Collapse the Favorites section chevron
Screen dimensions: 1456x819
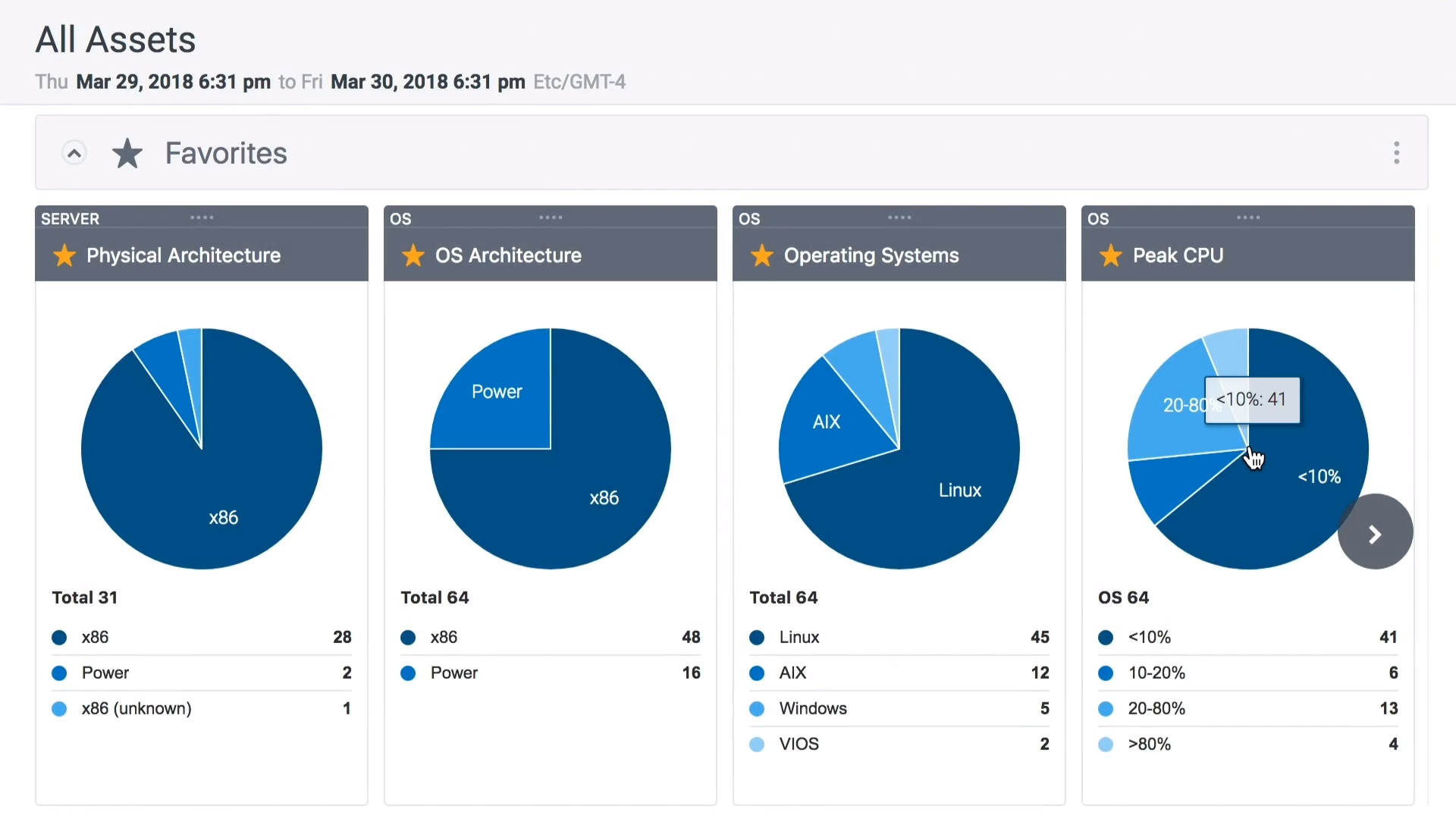click(74, 153)
